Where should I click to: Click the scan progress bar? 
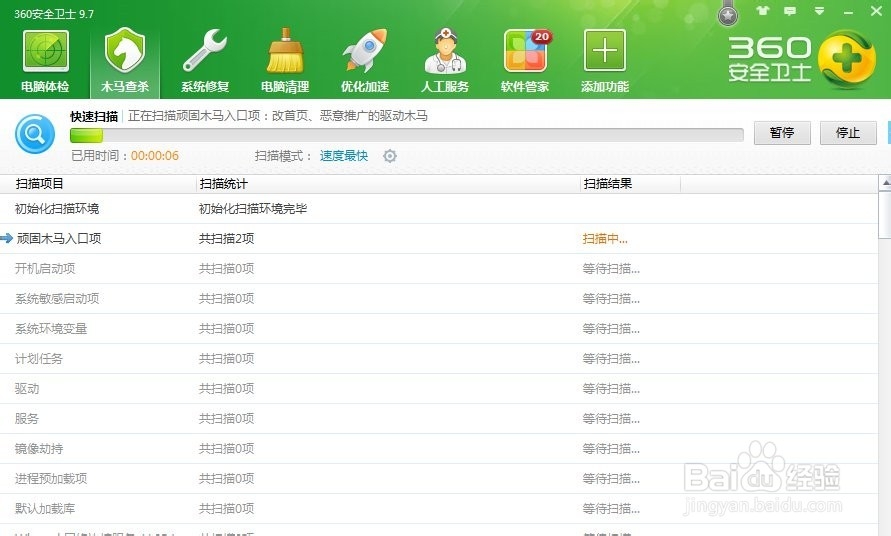pos(406,135)
